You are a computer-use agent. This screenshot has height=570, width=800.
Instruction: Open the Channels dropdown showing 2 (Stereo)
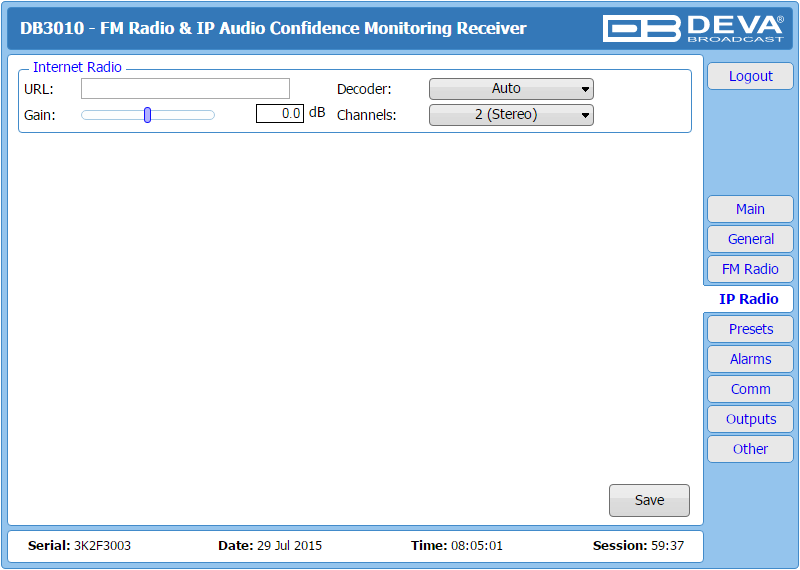[511, 115]
